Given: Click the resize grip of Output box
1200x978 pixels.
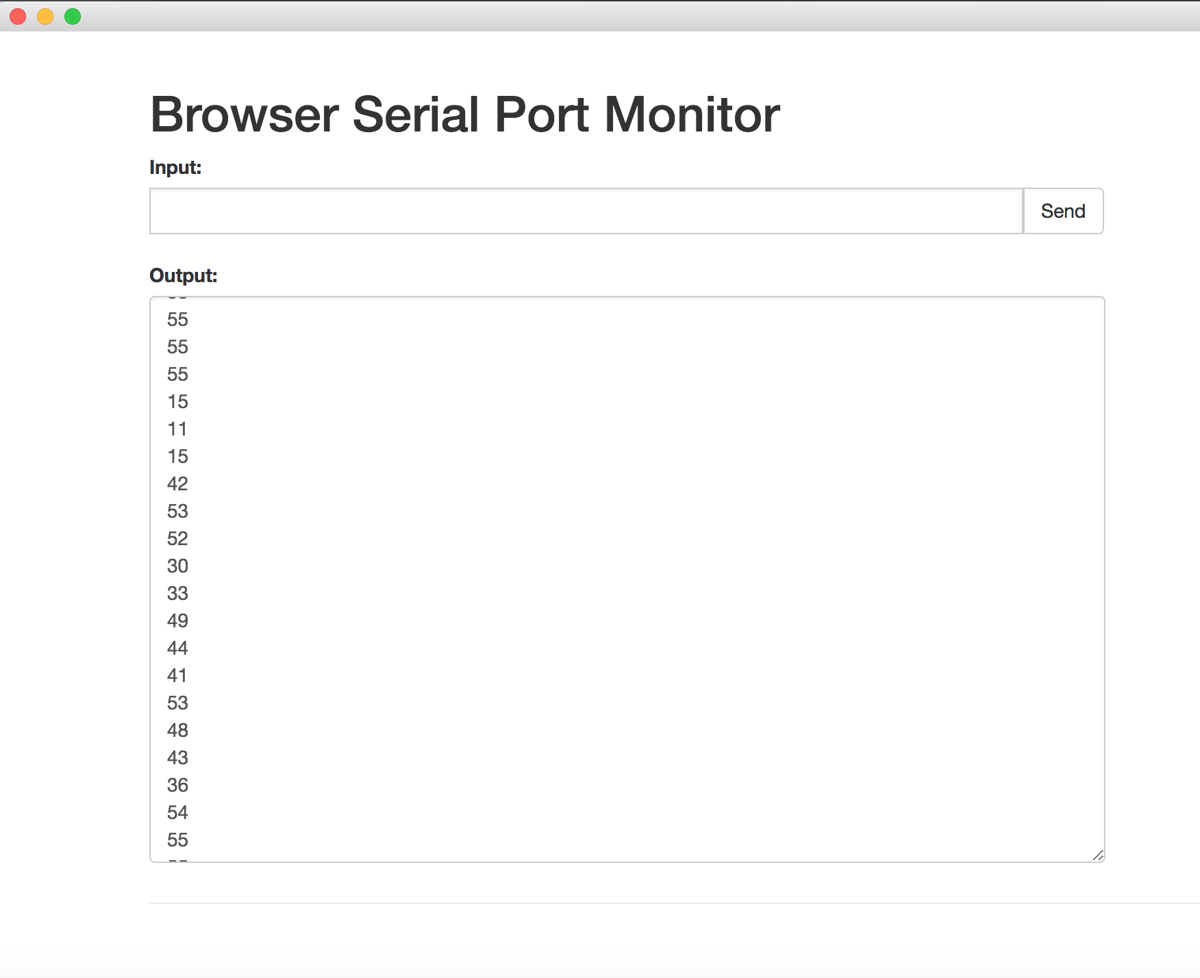Looking at the screenshot, I should coord(1097,854).
